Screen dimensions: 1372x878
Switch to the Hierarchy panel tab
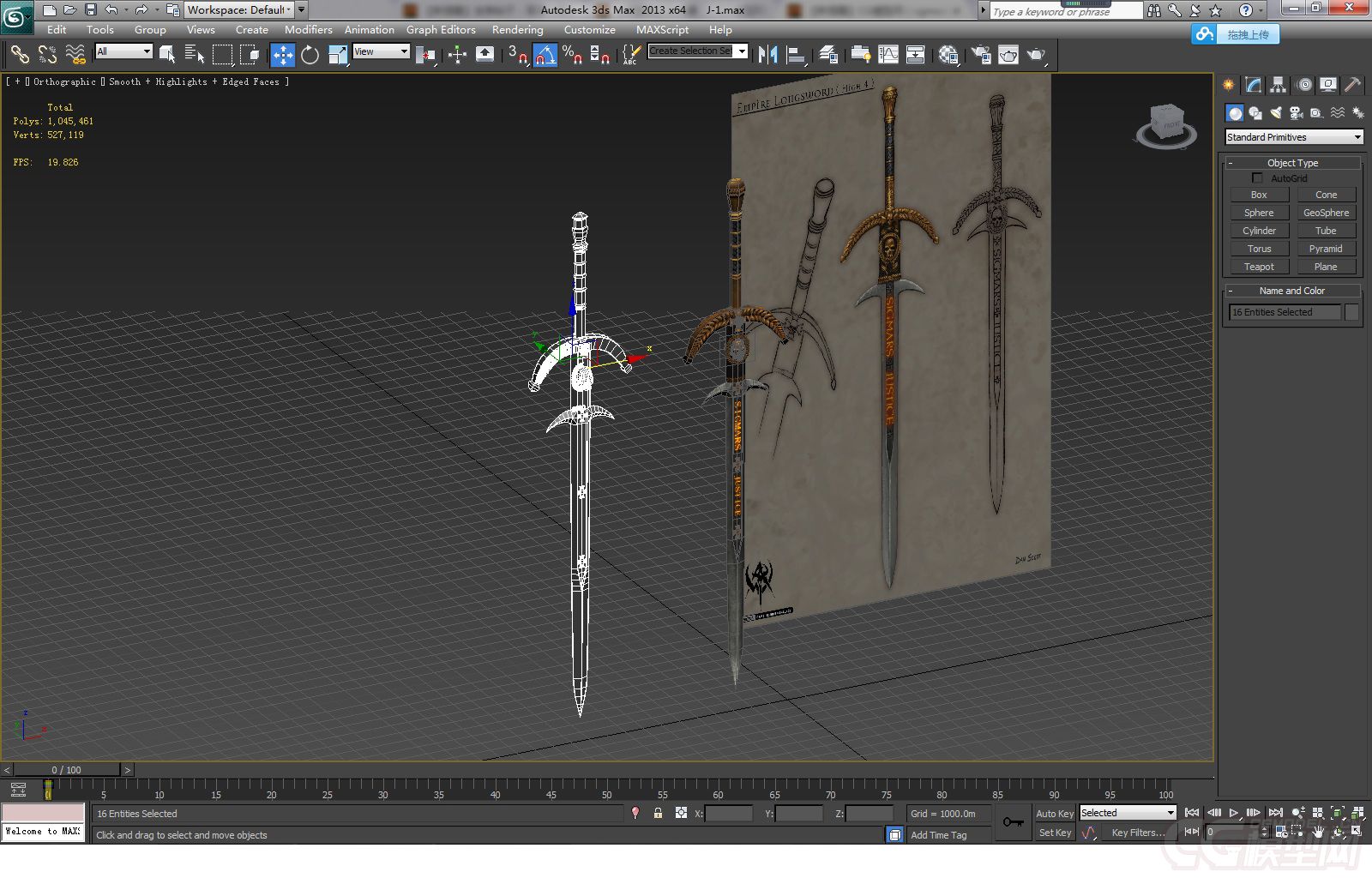1279,84
